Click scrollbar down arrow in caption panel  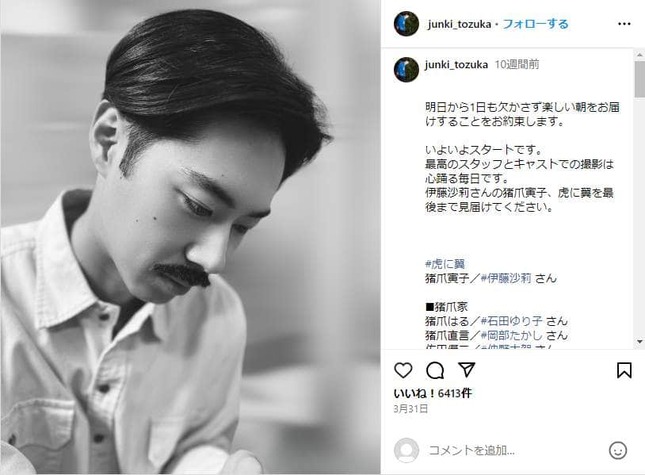[640, 342]
